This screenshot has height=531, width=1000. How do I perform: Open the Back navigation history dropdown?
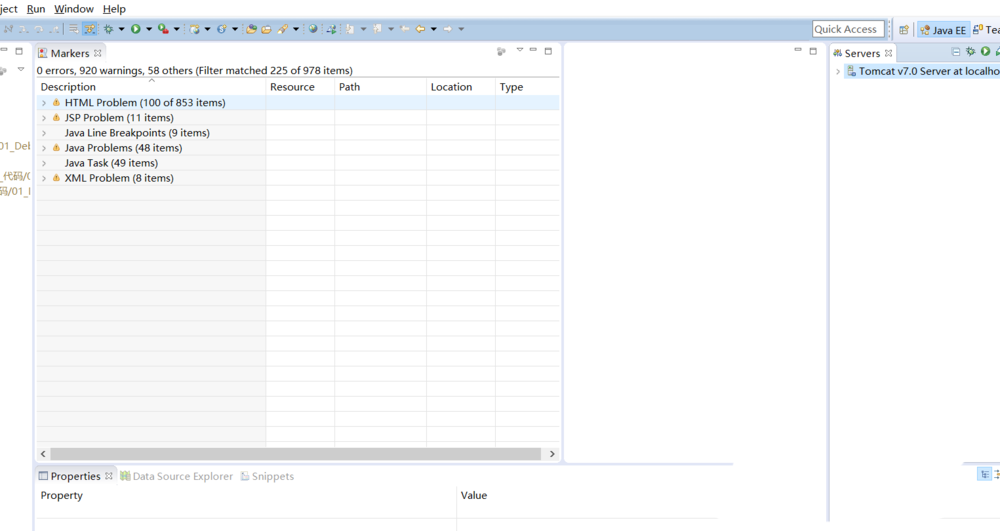(x=434, y=29)
